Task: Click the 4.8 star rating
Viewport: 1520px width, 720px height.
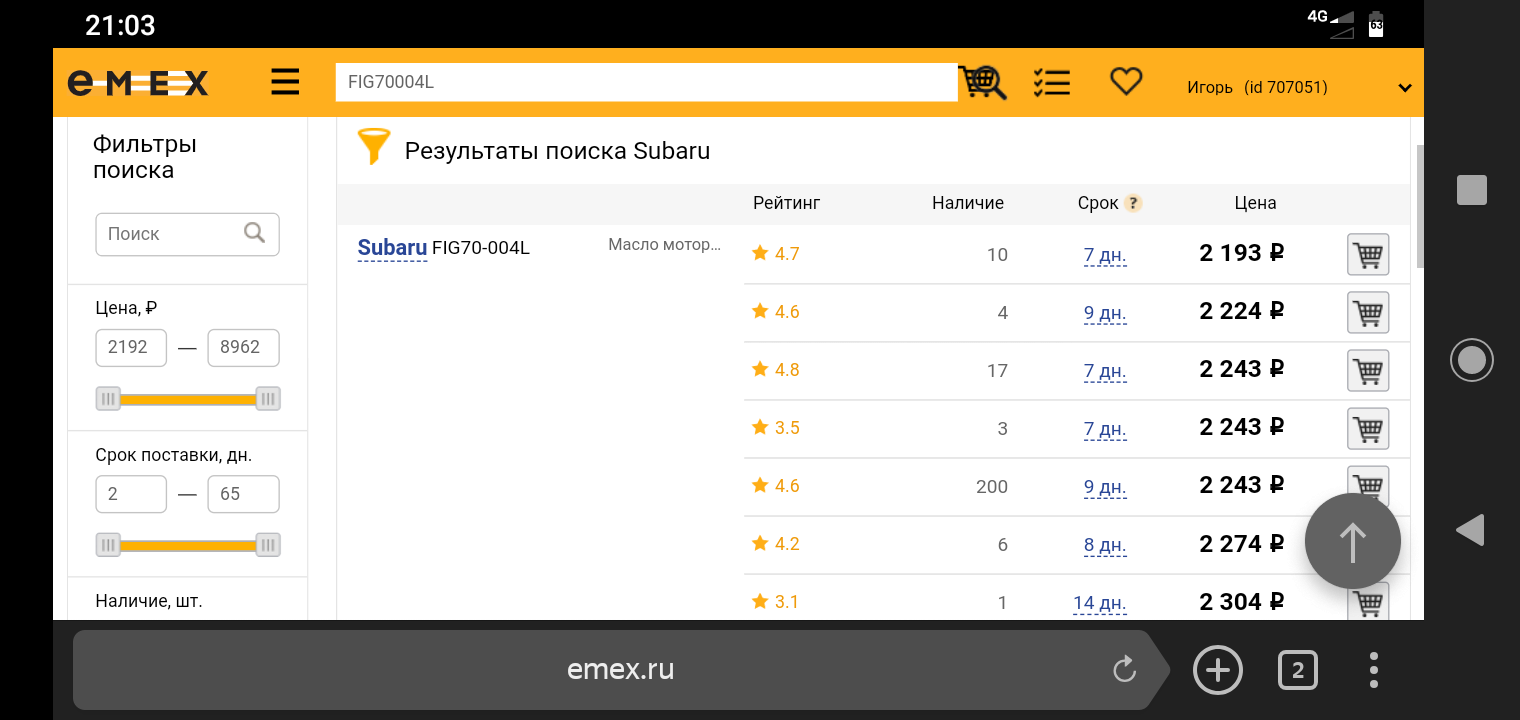Action: coord(776,370)
